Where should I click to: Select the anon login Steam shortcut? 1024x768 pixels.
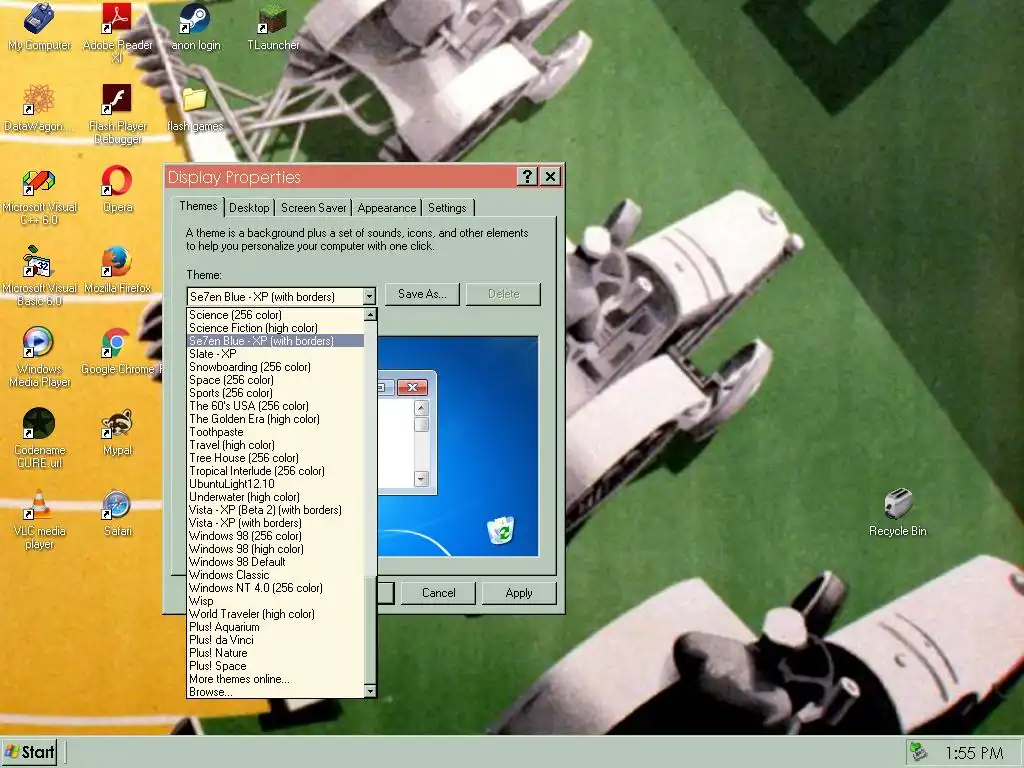[195, 27]
